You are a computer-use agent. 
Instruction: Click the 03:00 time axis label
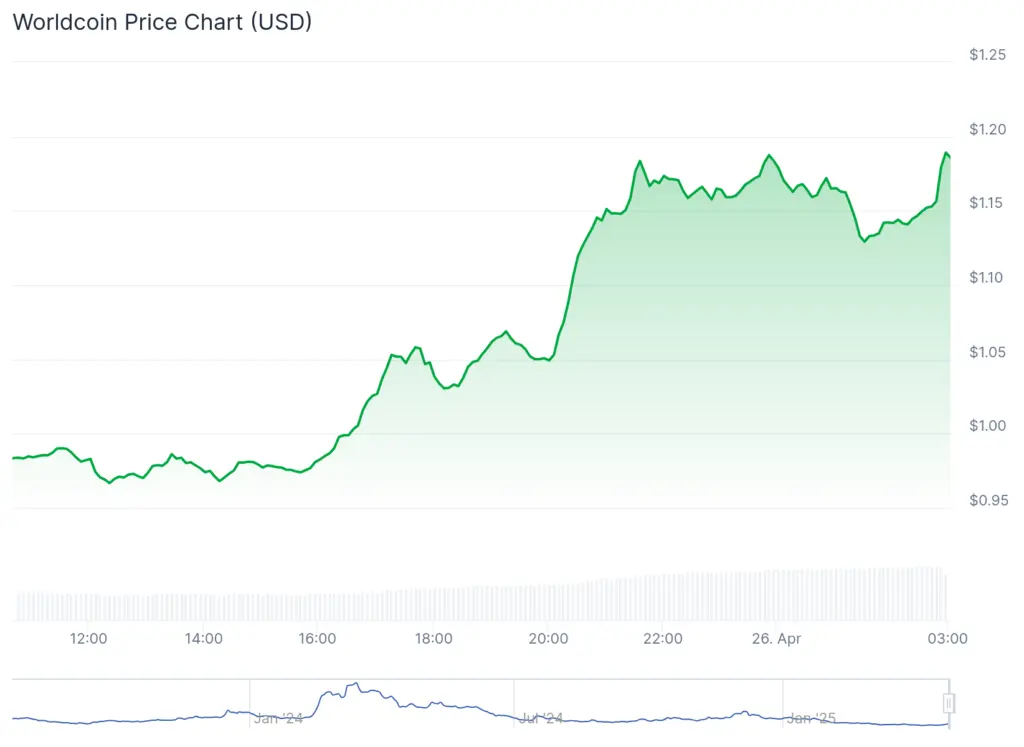(x=948, y=638)
